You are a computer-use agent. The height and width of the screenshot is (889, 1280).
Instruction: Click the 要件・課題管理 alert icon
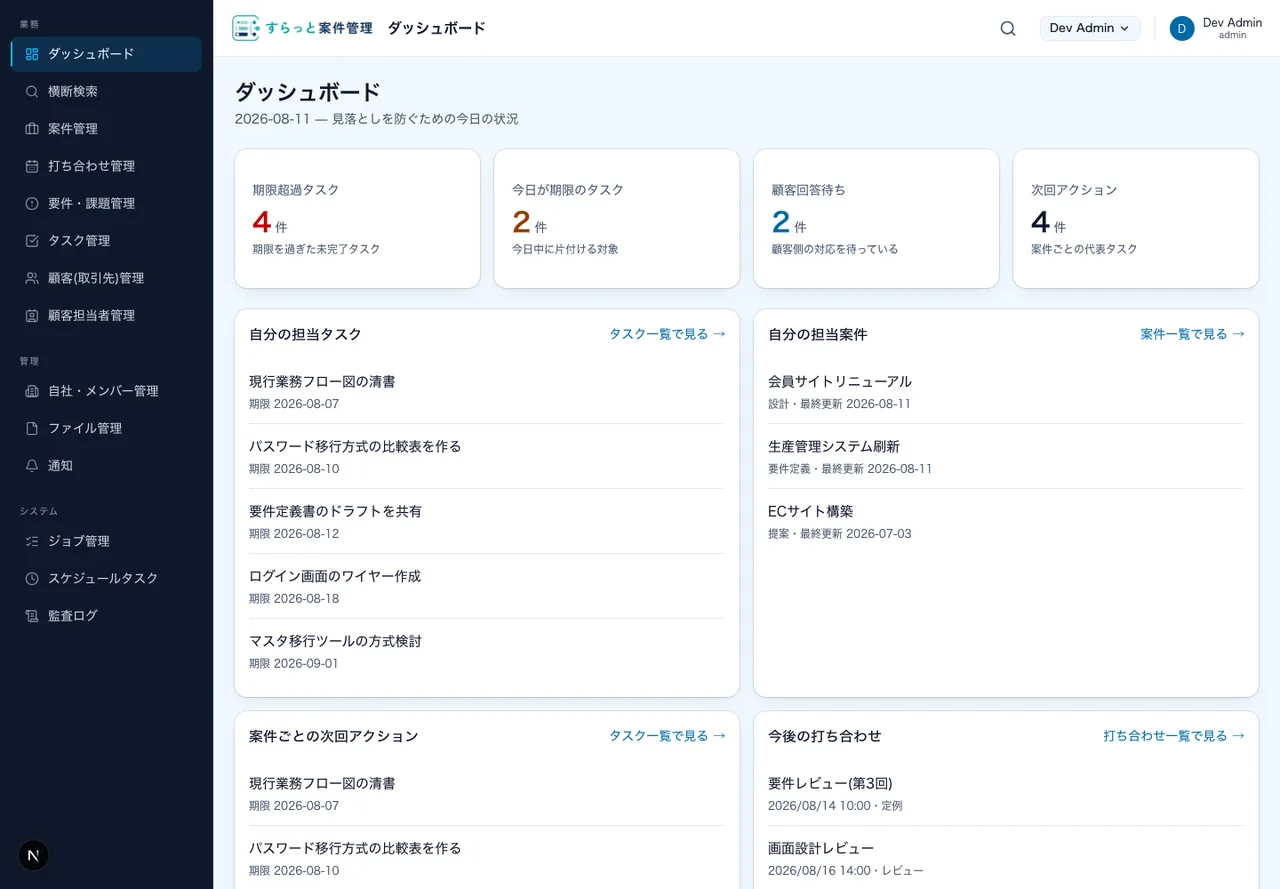[32, 203]
